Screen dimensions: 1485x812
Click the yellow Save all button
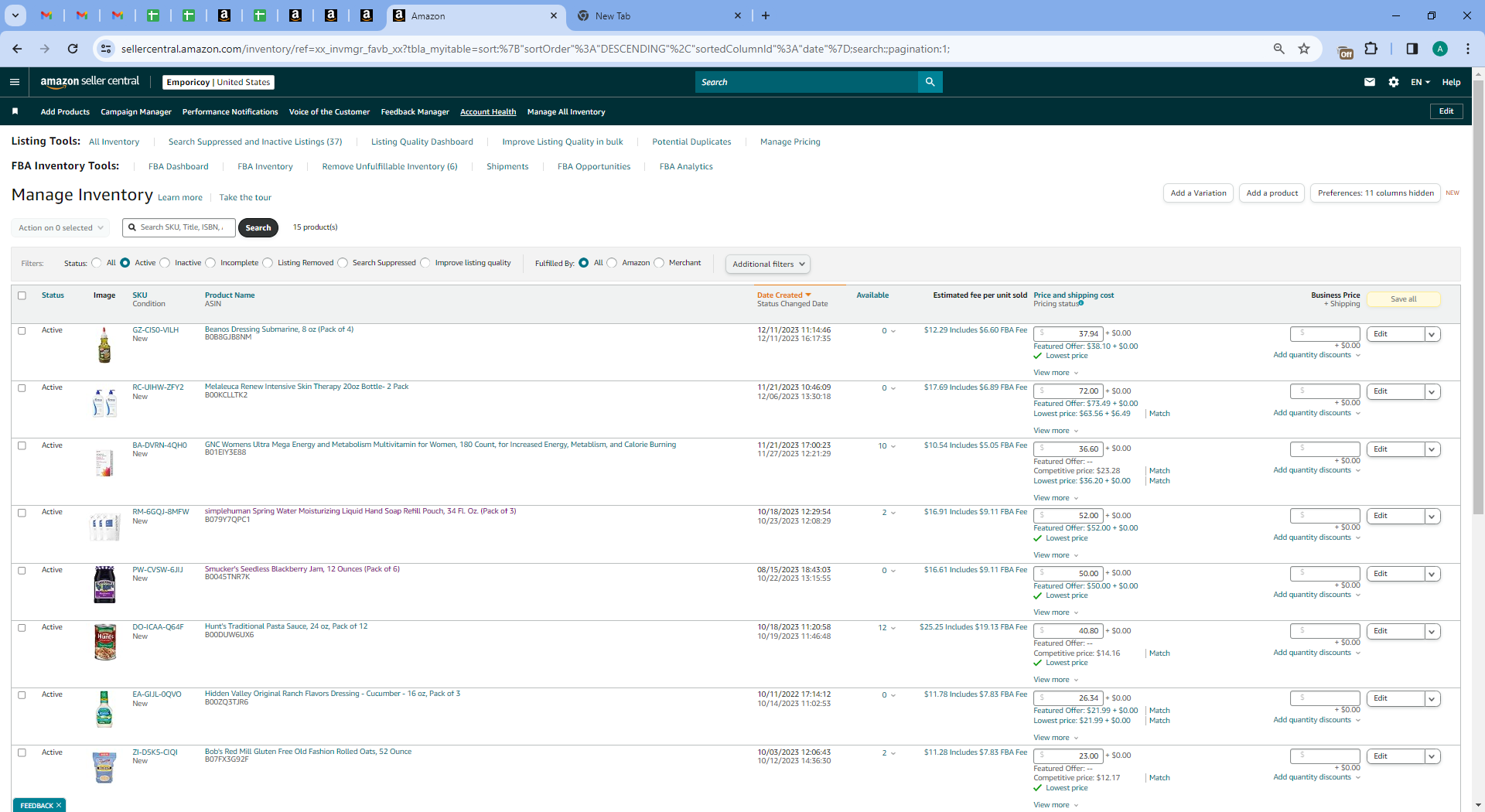(x=1404, y=299)
